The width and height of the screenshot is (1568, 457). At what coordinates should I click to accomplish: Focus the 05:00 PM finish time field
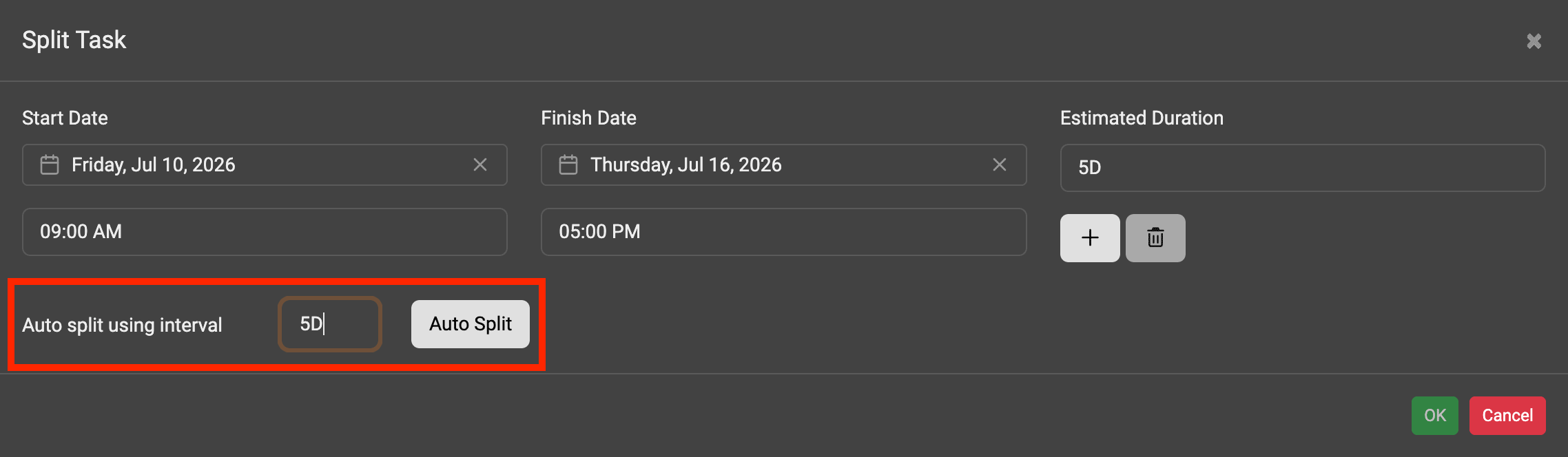(783, 232)
